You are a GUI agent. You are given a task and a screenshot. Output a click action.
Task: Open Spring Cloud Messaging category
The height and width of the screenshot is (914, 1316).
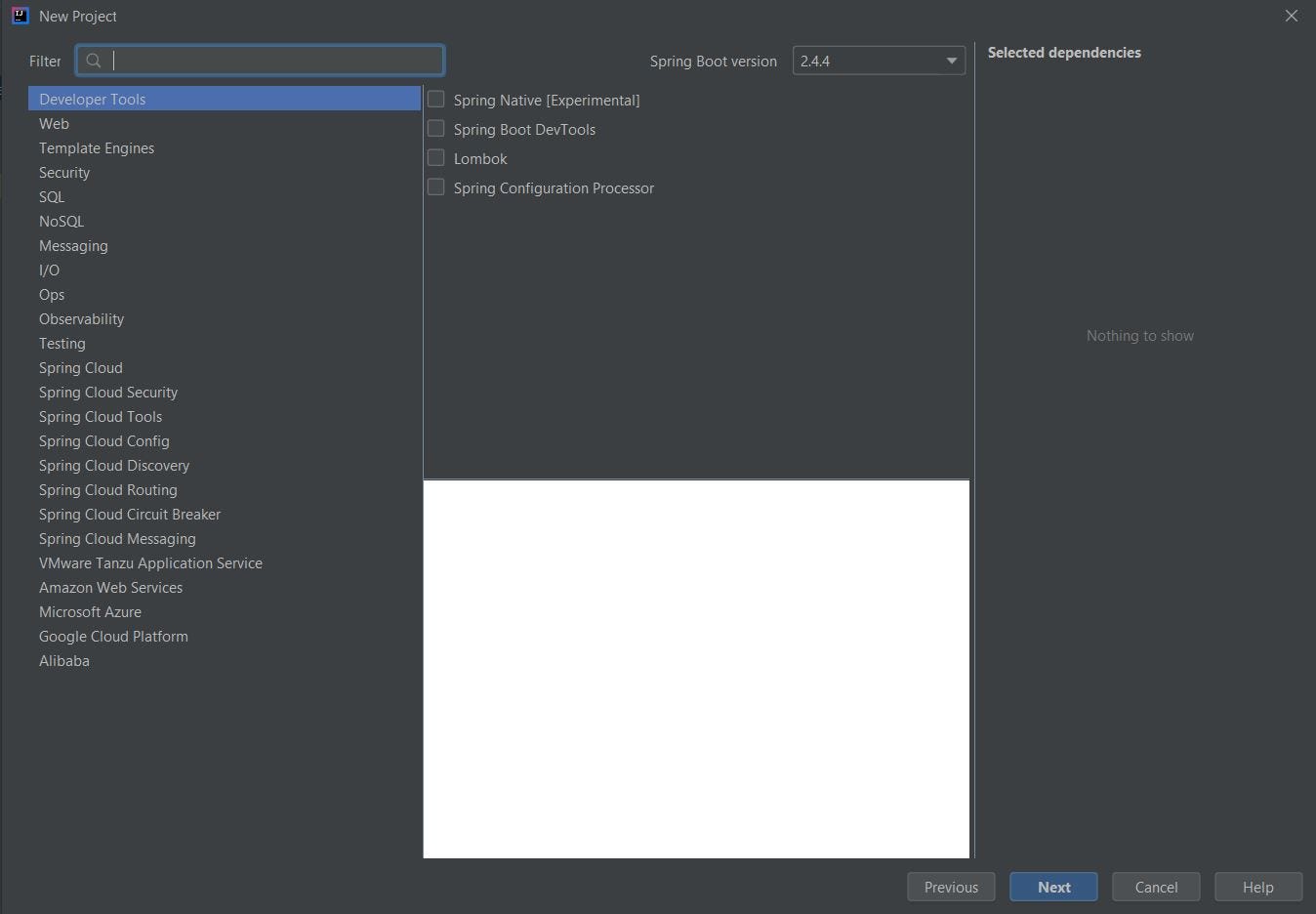(225, 538)
